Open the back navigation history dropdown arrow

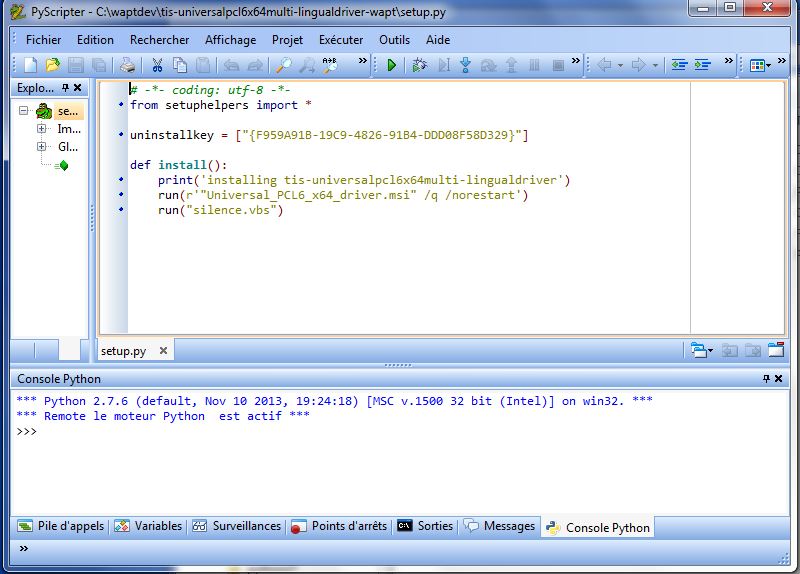click(x=620, y=66)
